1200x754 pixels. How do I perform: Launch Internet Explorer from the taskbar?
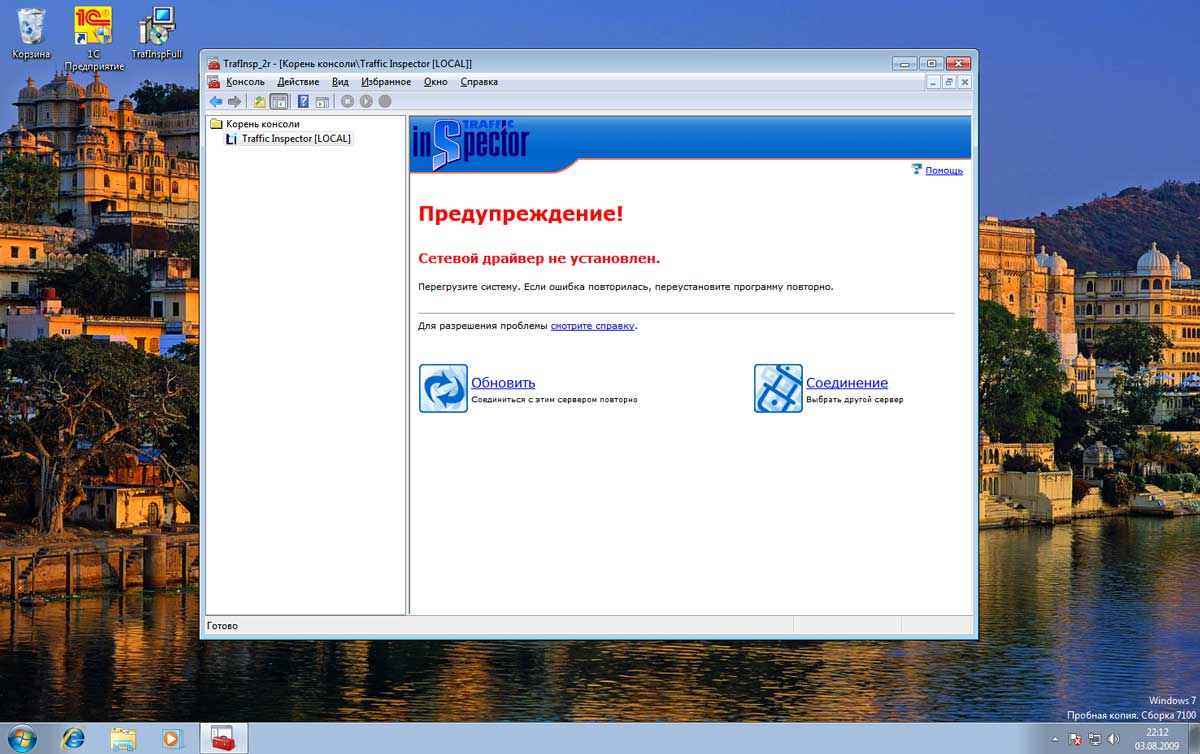pyautogui.click(x=73, y=738)
